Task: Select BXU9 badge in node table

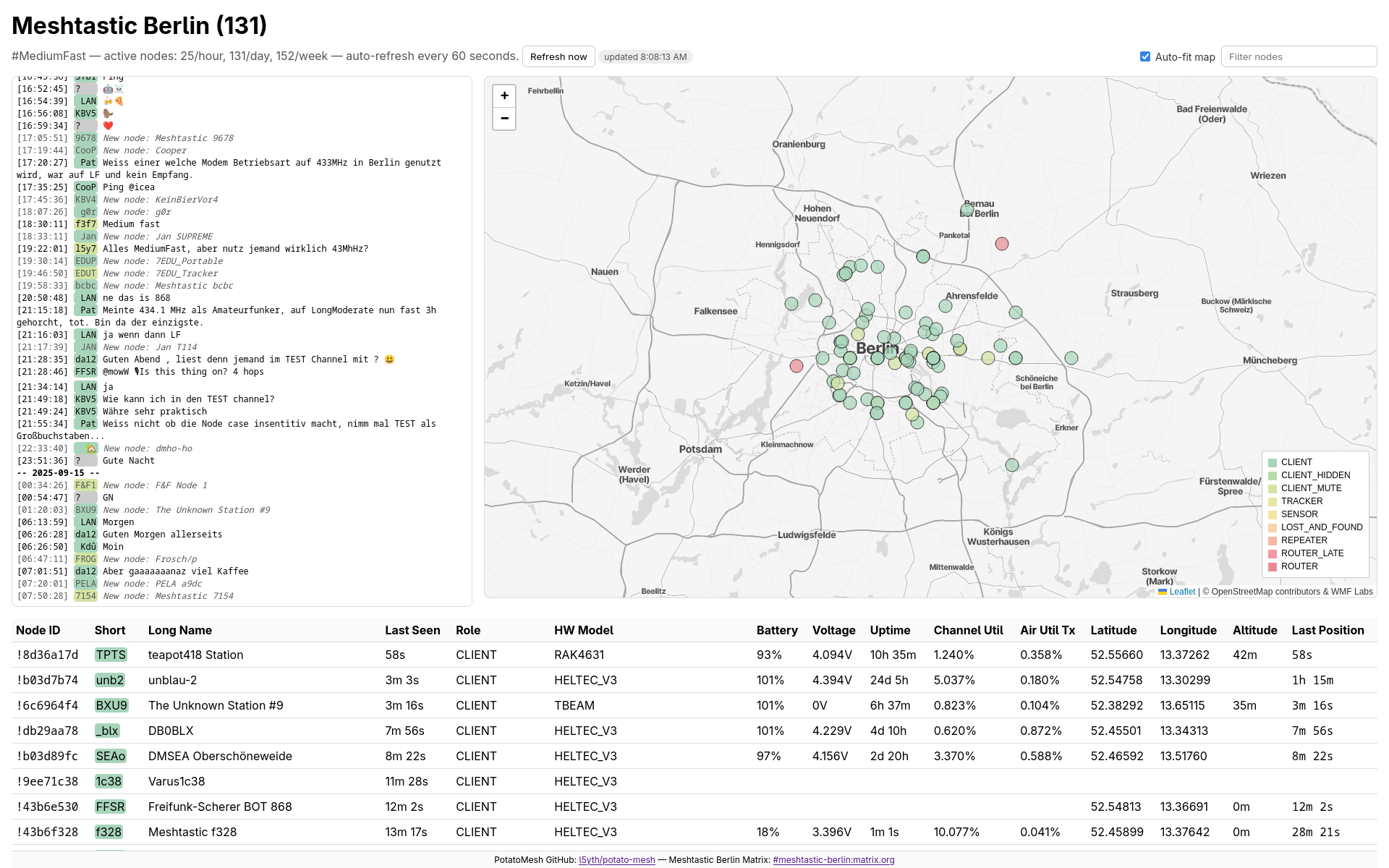Action: coord(111,705)
